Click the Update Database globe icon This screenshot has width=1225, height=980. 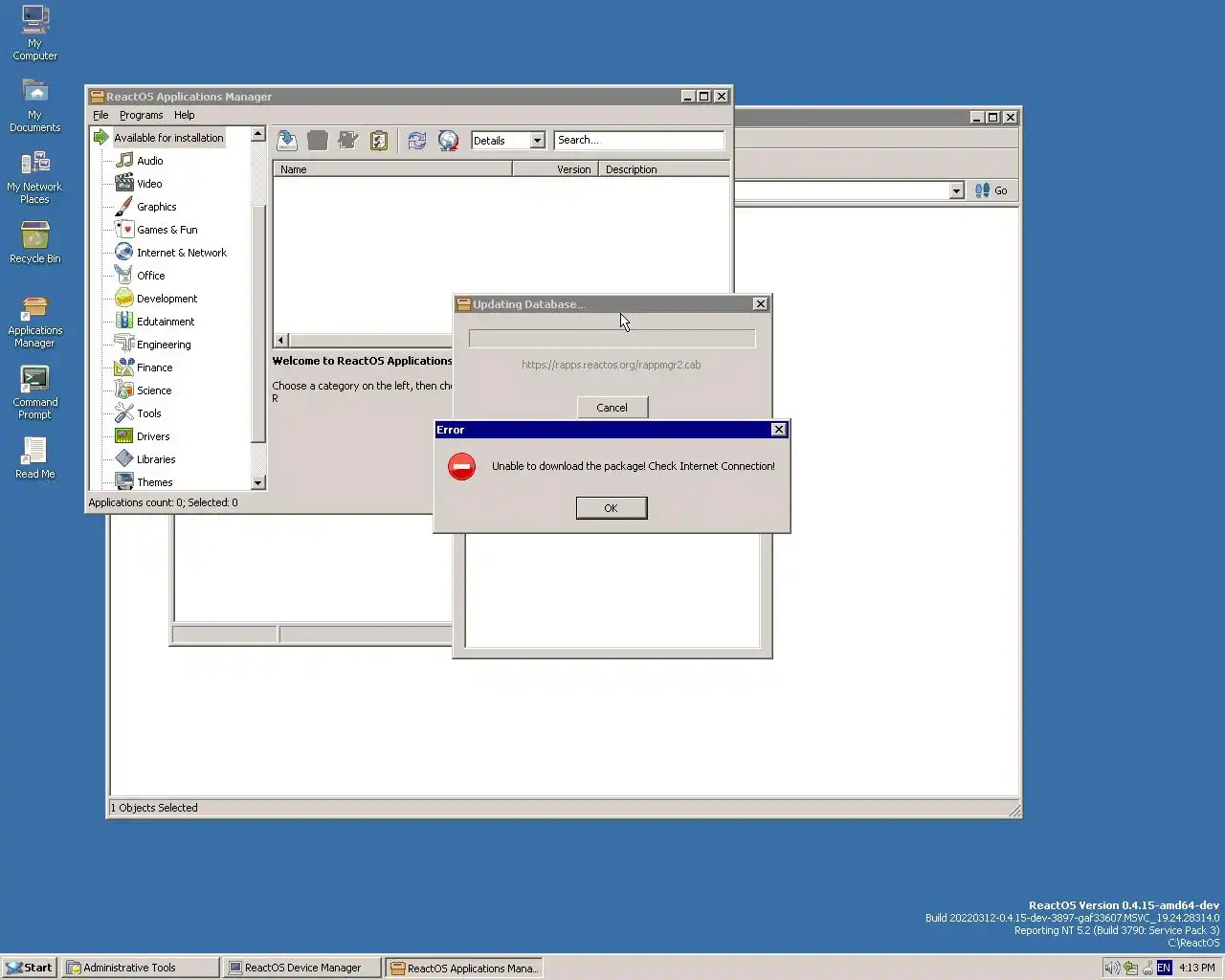448,141
